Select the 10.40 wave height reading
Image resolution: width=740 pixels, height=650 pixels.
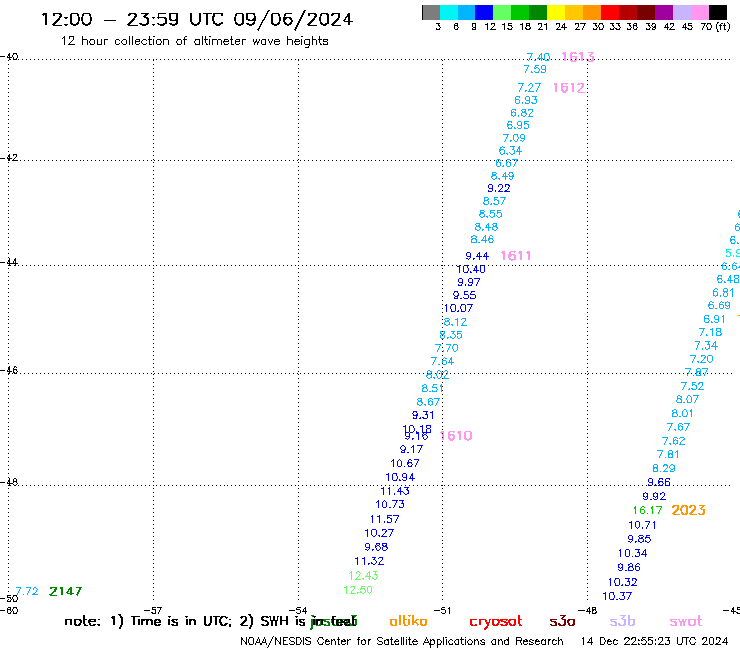tap(471, 270)
